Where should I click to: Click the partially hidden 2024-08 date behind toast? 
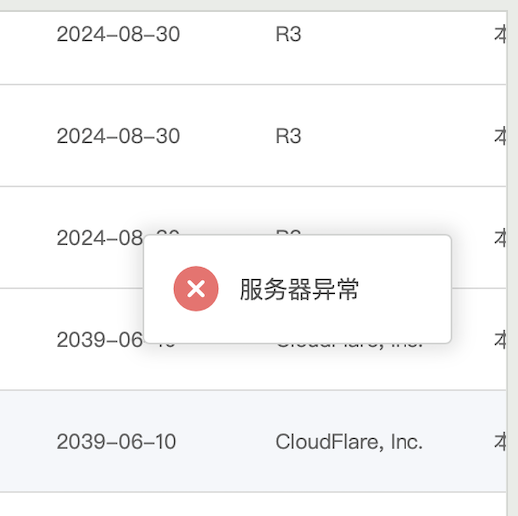pos(100,238)
